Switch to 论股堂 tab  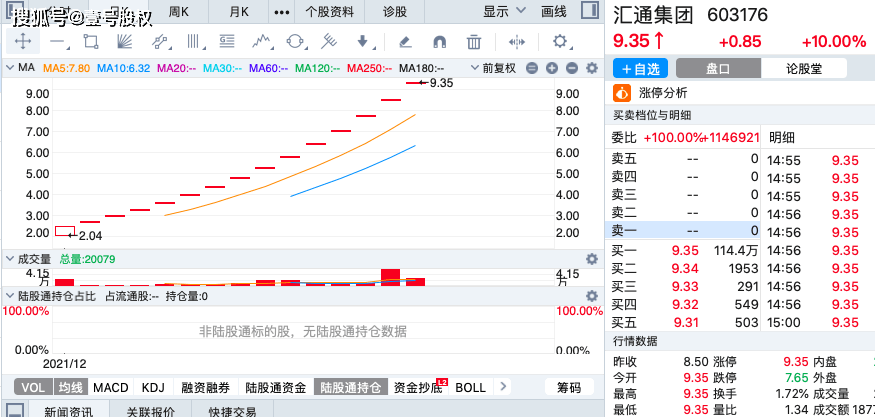click(x=804, y=69)
